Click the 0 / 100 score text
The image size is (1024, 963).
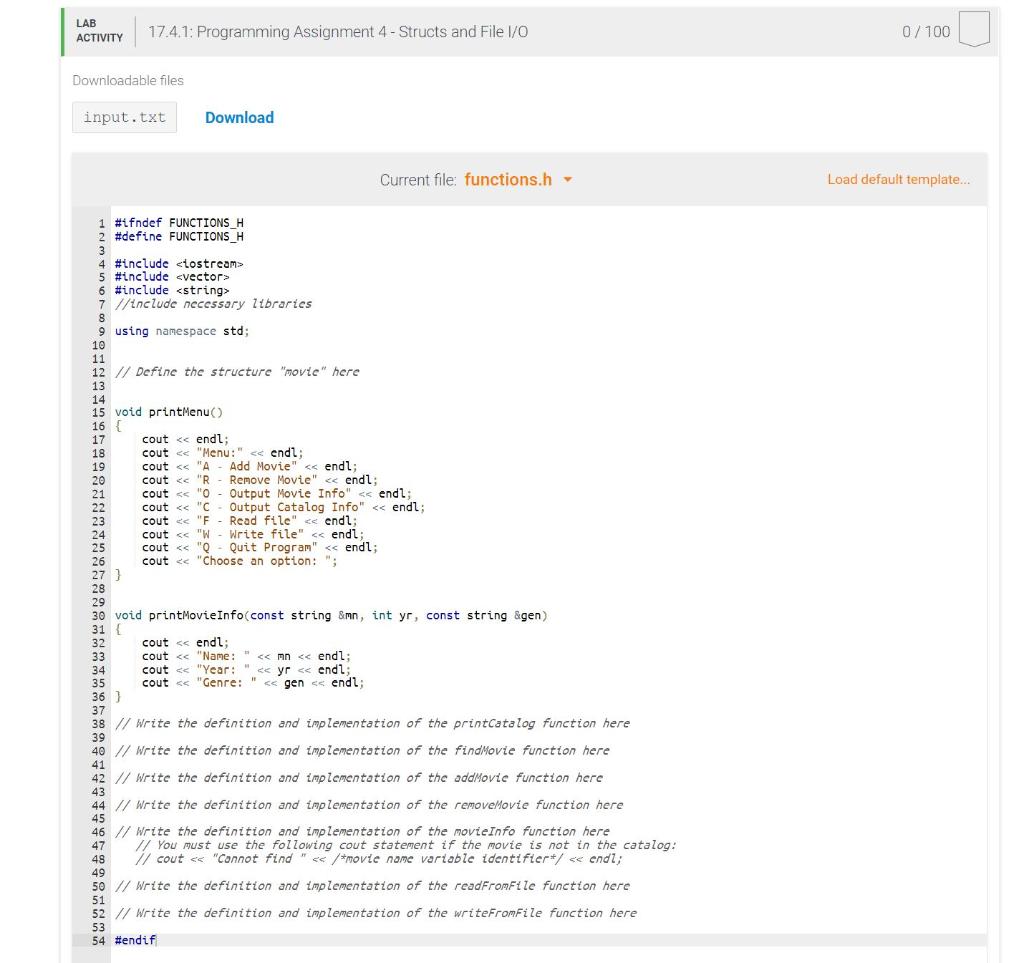[925, 31]
